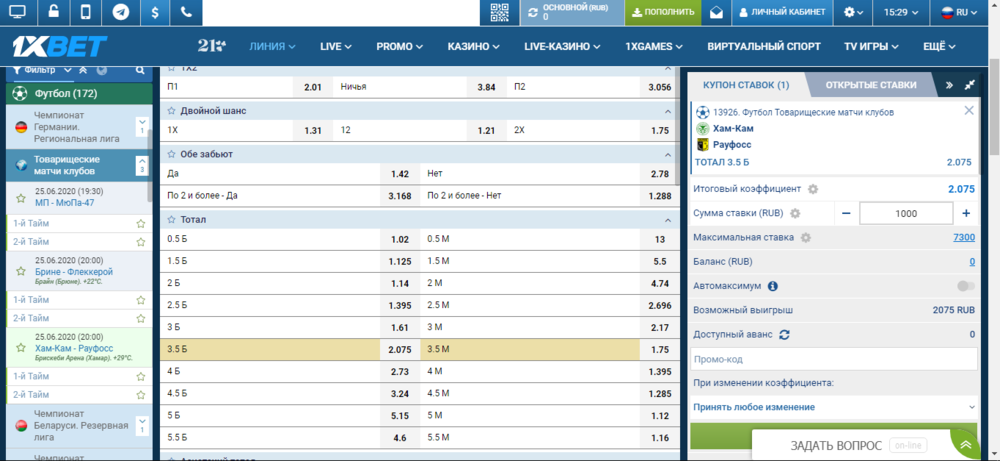Collapse the Тотал section chevron
Screen dimensions: 1000x461
668,220
